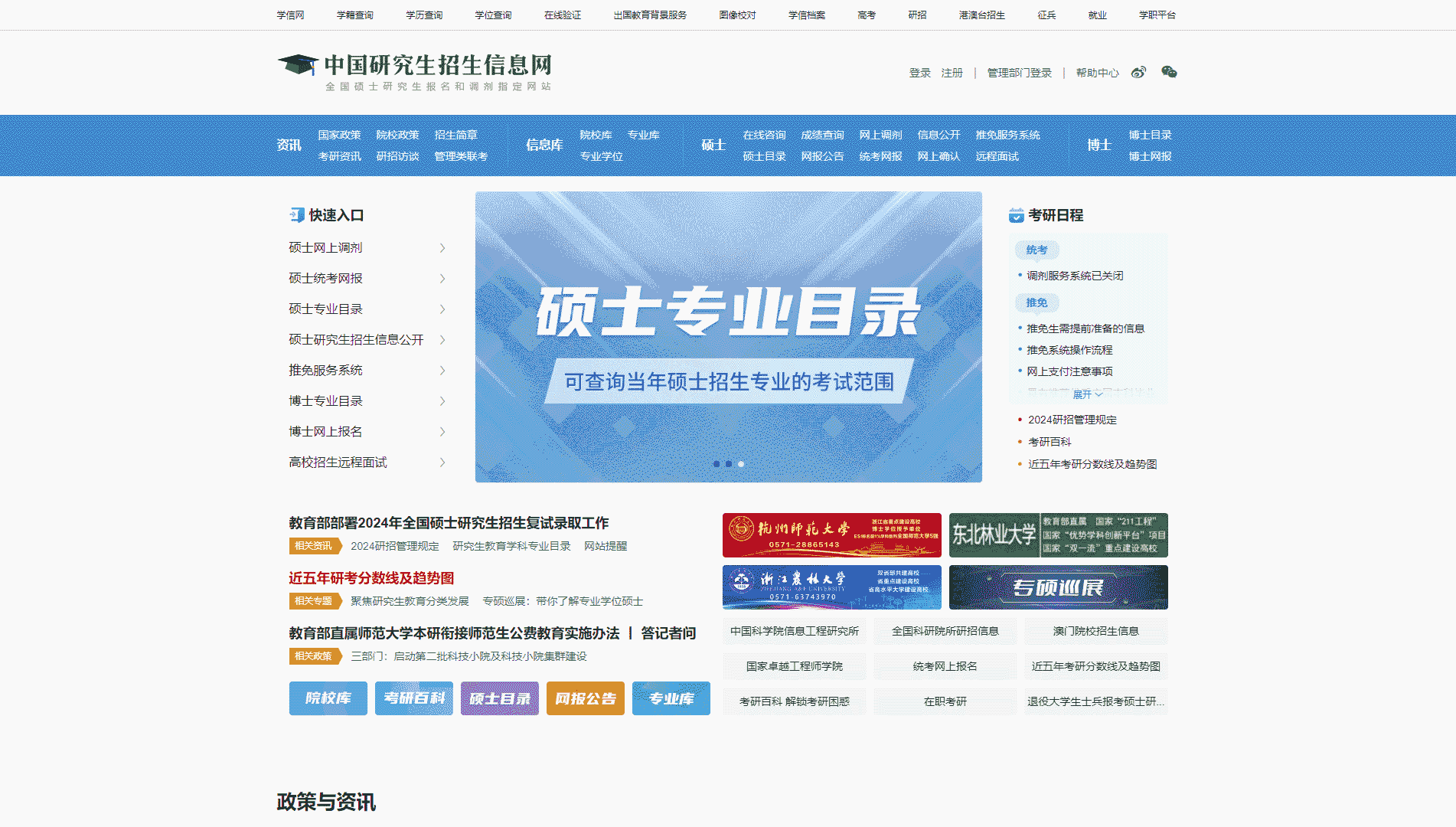The height and width of the screenshot is (827, 1456).
Task: Expand 硕士研究生招生信息公开 arrow
Action: point(442,340)
